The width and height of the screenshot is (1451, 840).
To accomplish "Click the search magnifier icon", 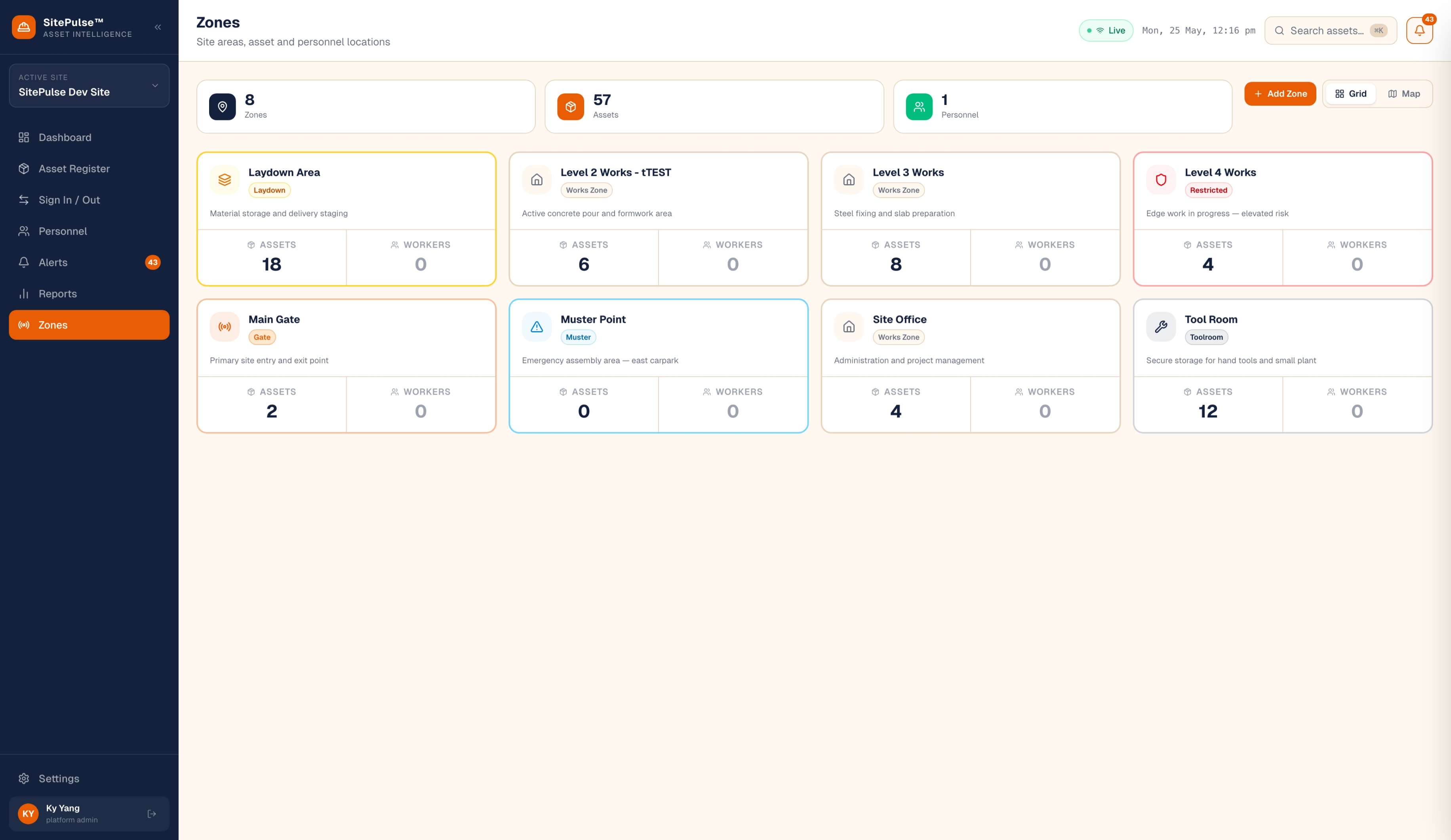I will coord(1280,30).
